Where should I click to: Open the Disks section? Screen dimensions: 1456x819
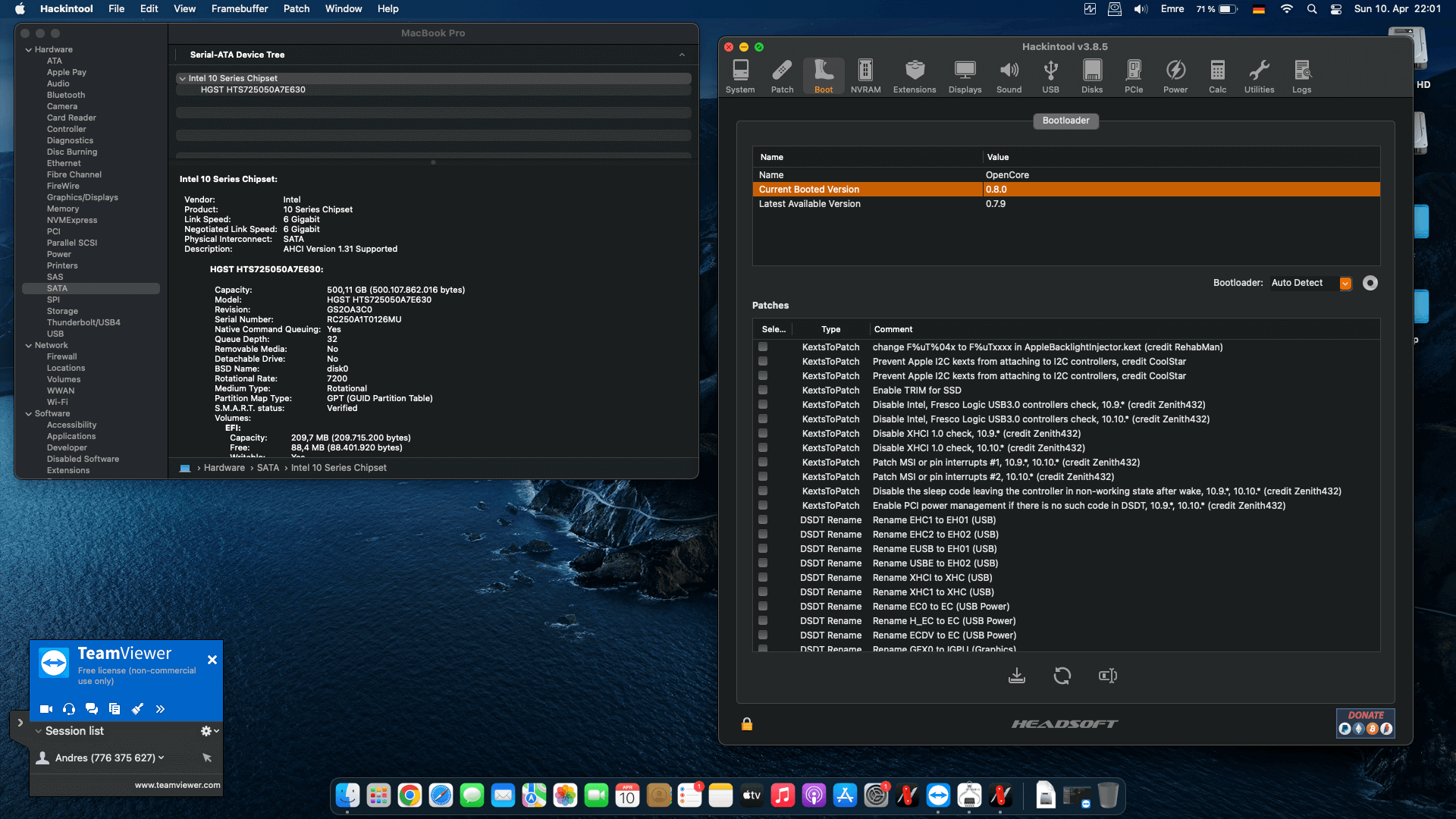click(1092, 77)
